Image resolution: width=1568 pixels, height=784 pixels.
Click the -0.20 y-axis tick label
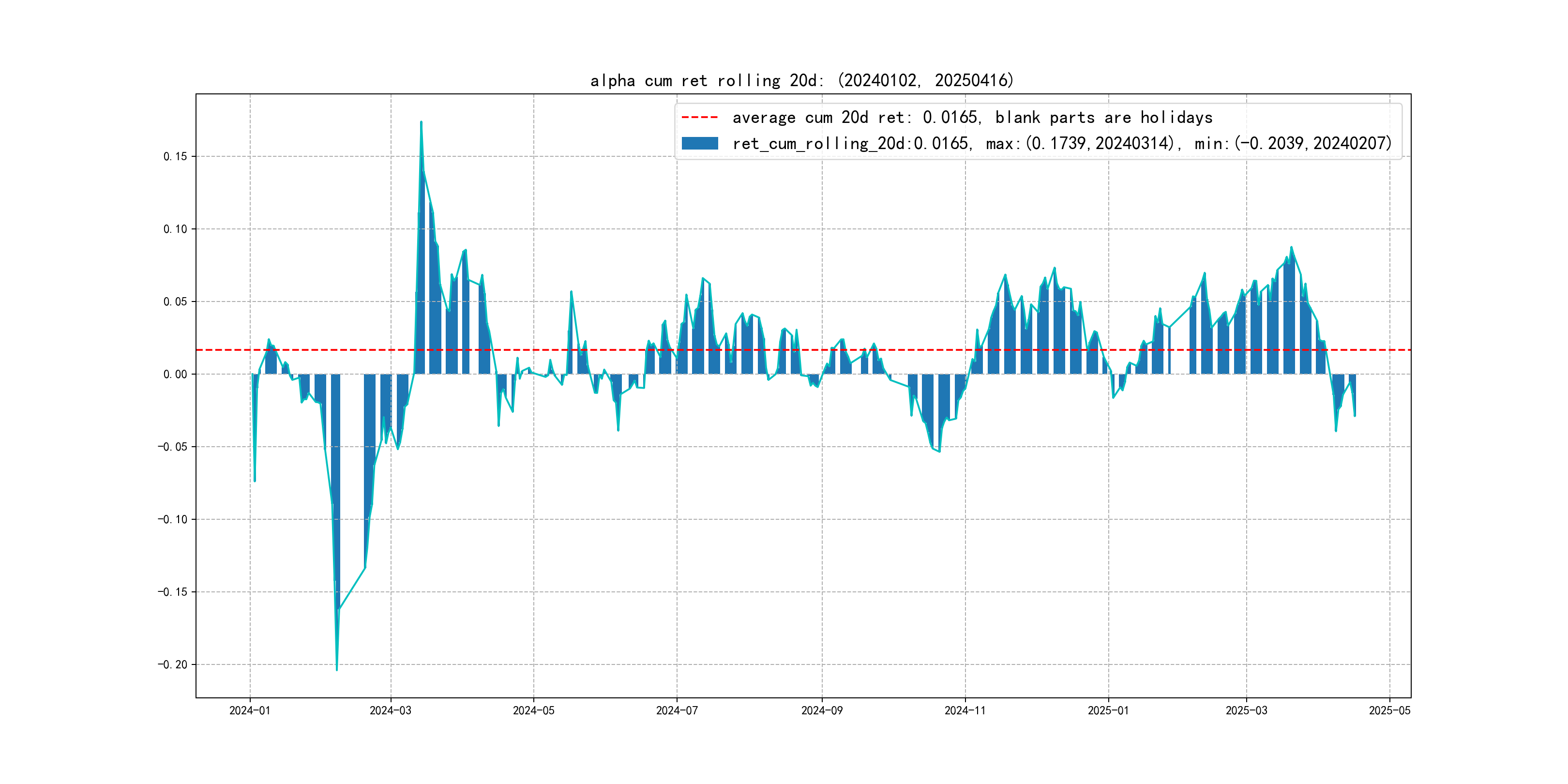click(x=172, y=664)
